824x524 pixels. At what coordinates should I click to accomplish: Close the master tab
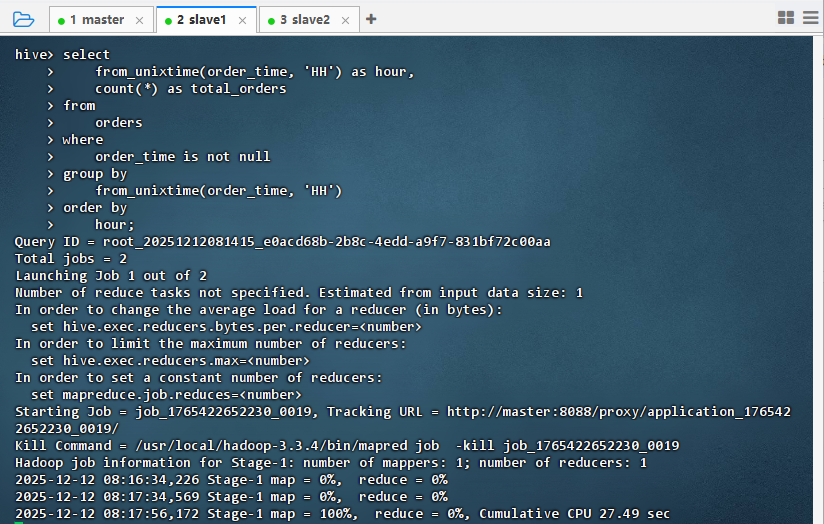tap(139, 20)
